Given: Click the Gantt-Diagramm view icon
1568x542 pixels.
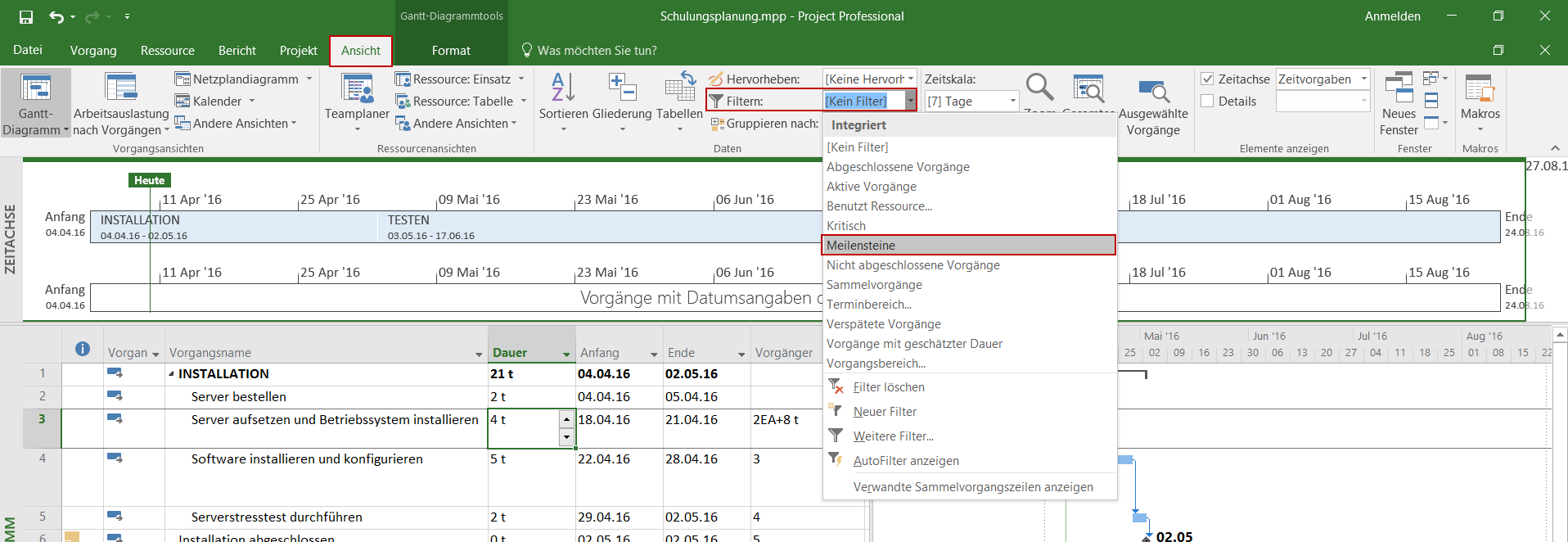Looking at the screenshot, I should click(35, 88).
